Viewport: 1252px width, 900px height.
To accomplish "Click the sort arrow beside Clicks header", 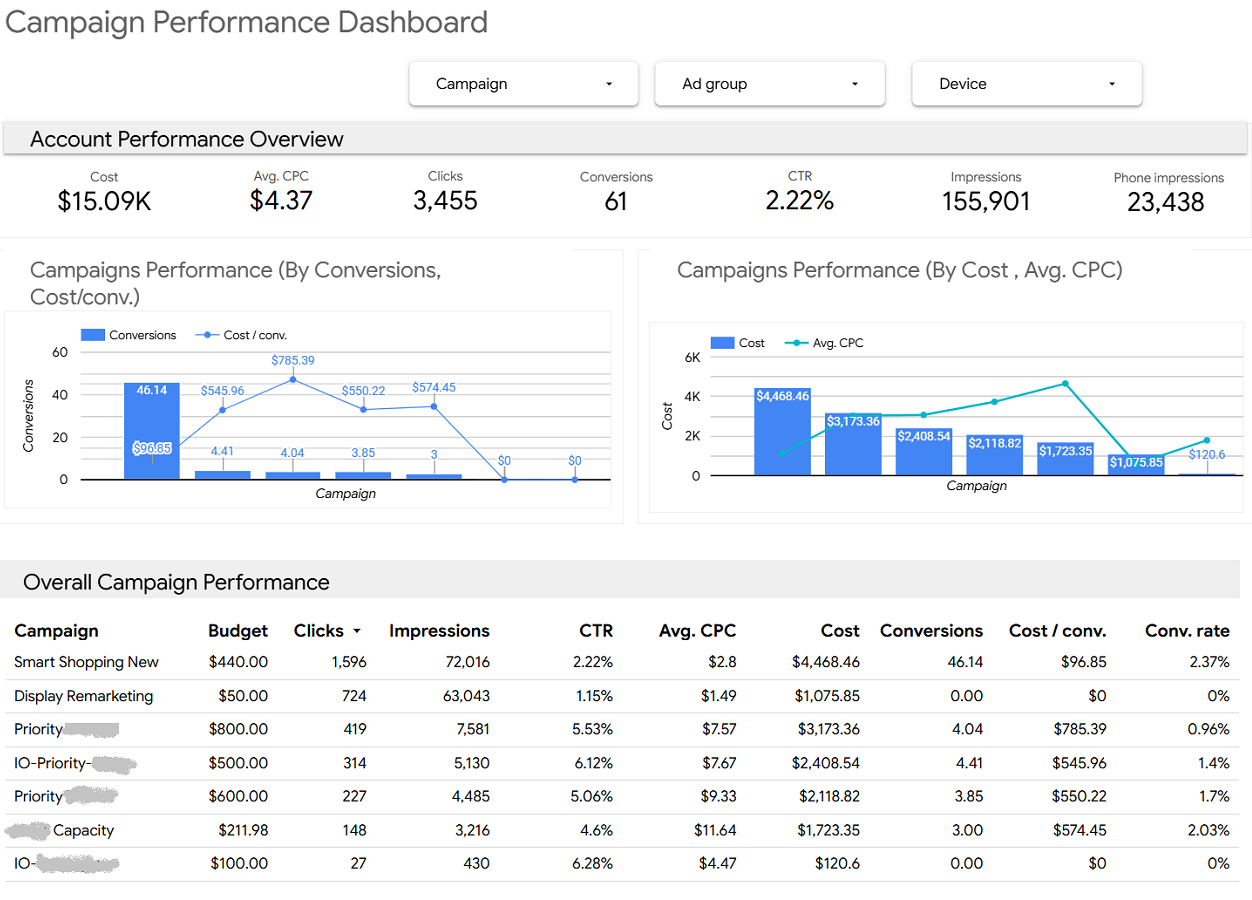I will tap(357, 632).
